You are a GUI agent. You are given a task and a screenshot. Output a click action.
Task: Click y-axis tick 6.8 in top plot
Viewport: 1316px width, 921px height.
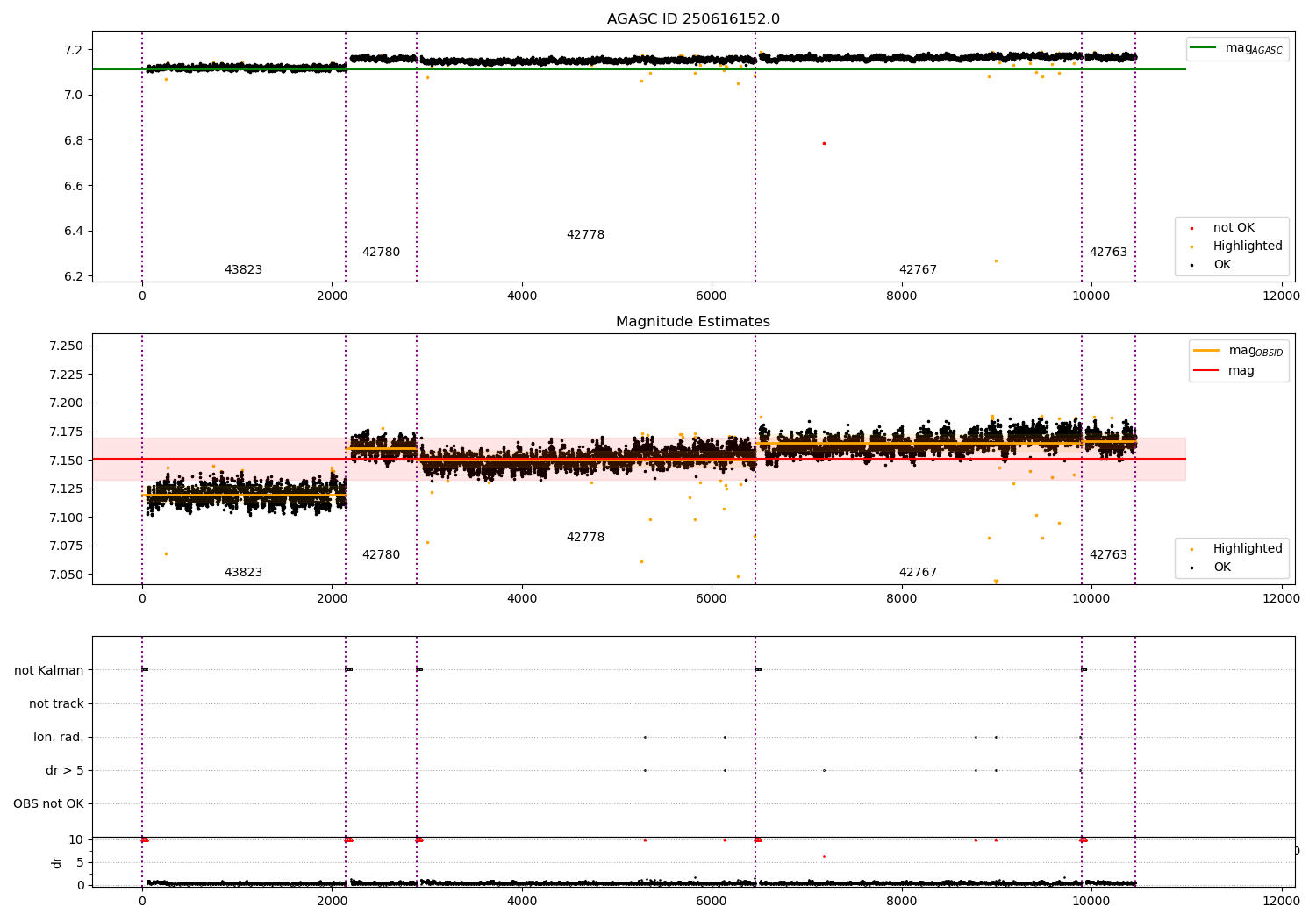tap(74, 140)
